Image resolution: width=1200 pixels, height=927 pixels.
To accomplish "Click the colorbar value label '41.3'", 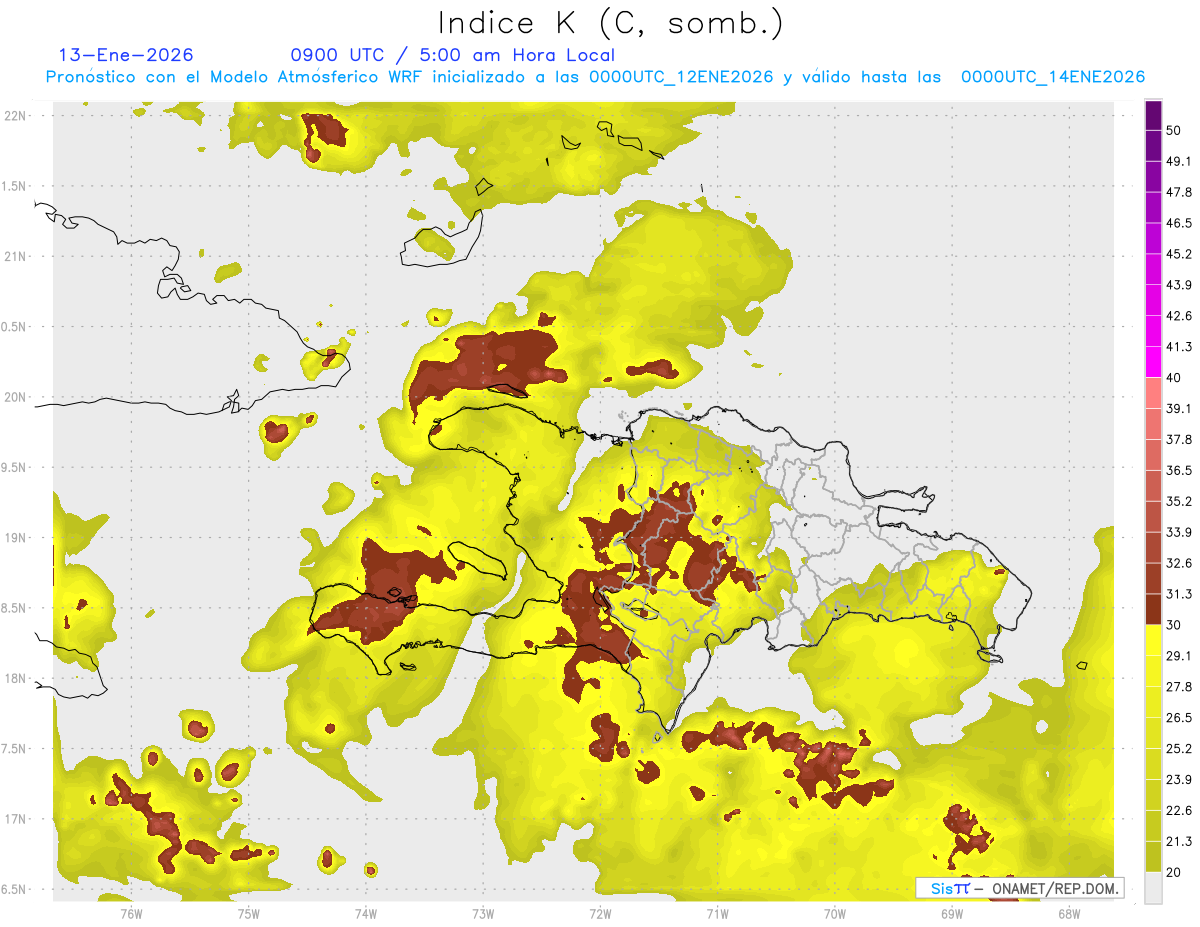I will point(1179,347).
